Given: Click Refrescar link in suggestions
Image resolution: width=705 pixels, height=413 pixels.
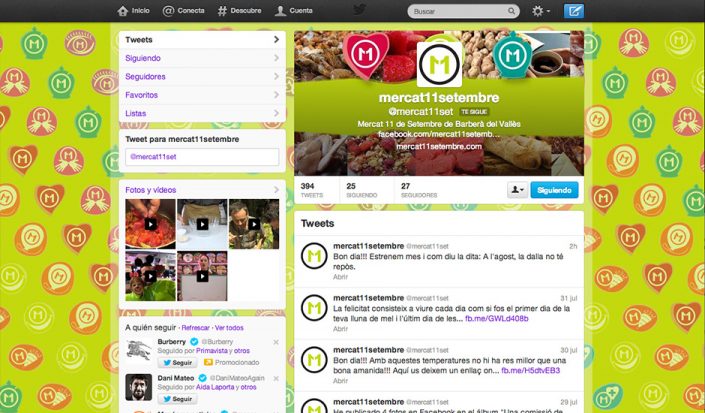Looking at the screenshot, I should point(196,328).
